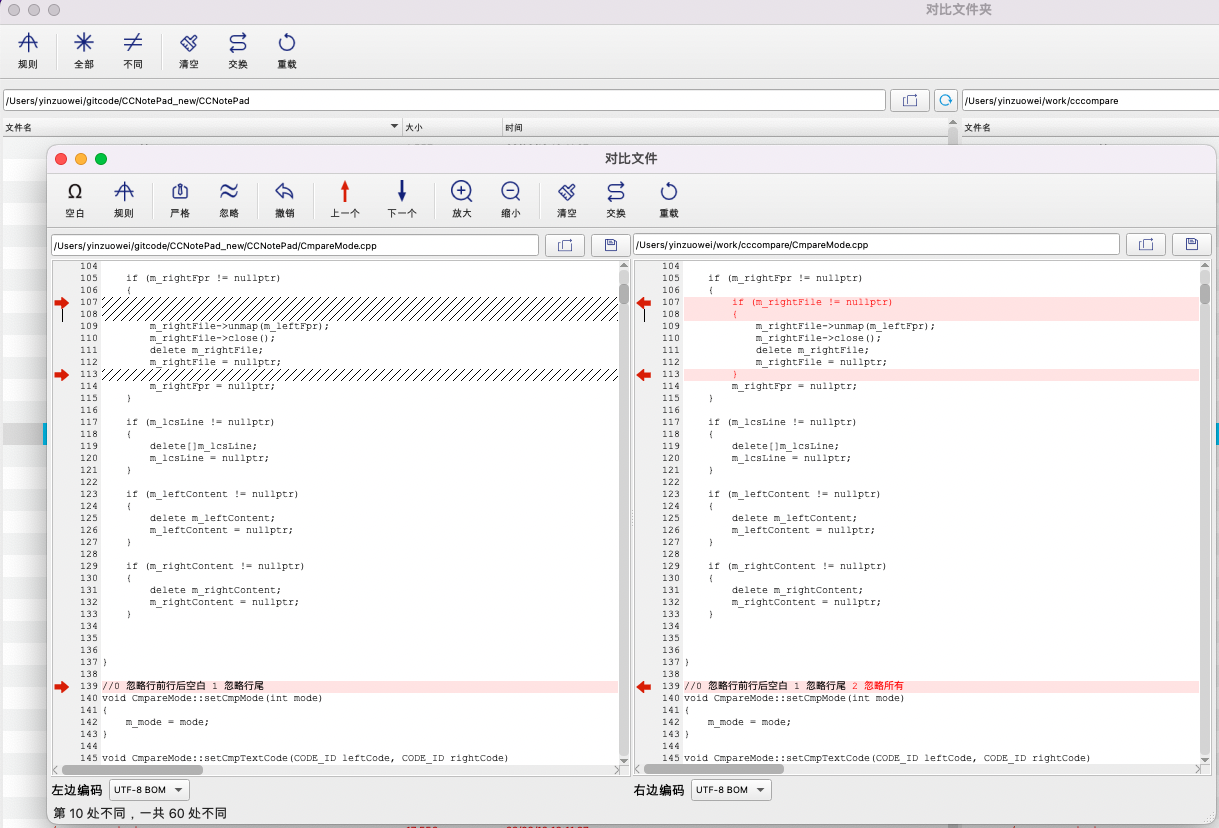
Task: Browse for right file with open button
Action: pos(1146,245)
